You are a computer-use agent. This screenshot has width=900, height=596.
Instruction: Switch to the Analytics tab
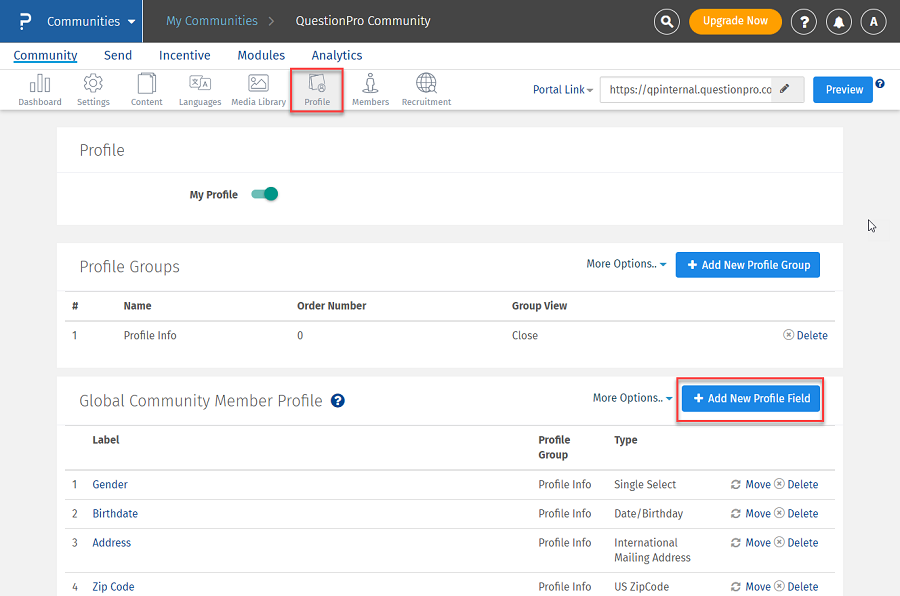click(336, 56)
